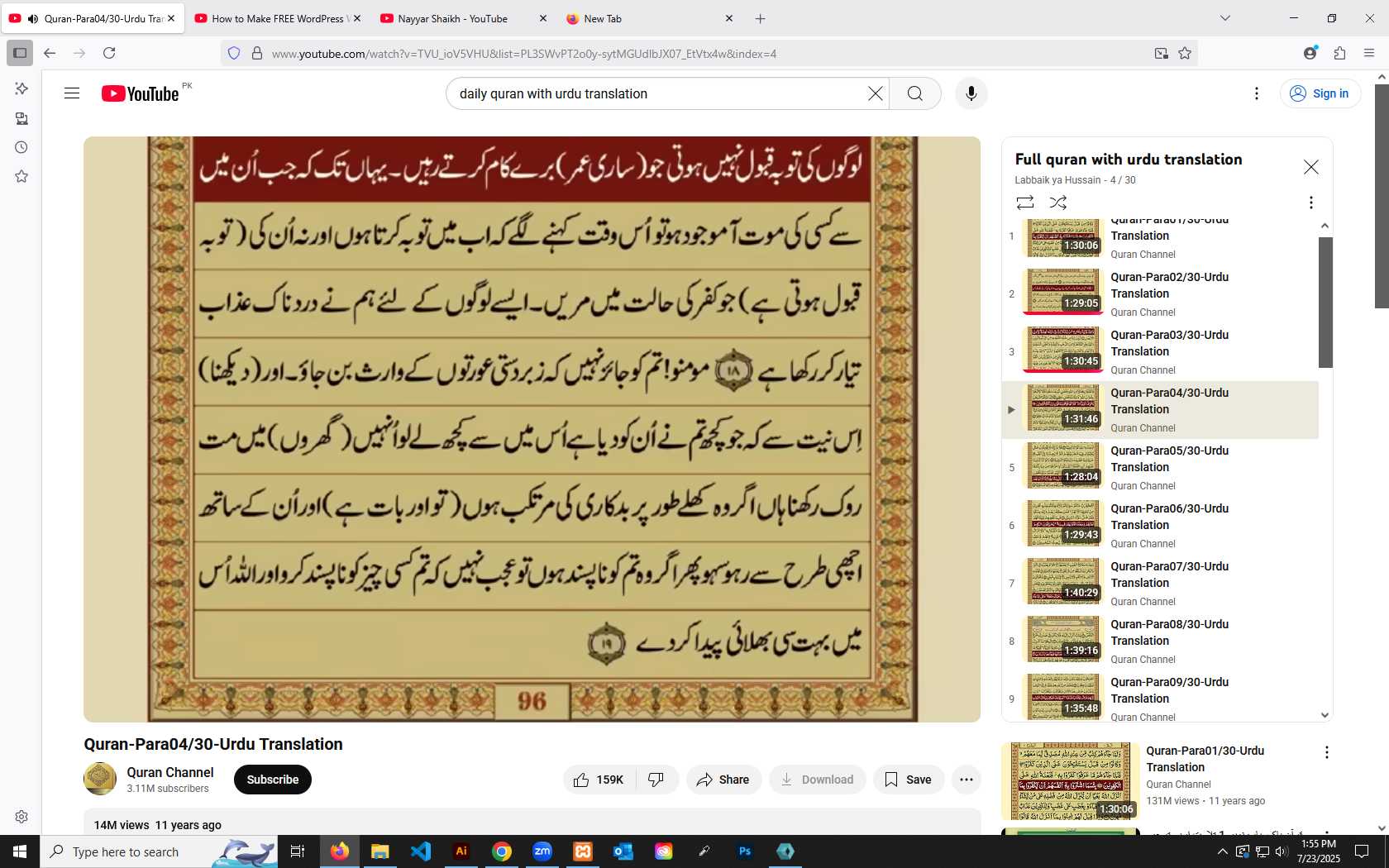Open Quran-Para08/30 thumbnail in playlist
Image resolution: width=1389 pixels, height=868 pixels.
1063,639
